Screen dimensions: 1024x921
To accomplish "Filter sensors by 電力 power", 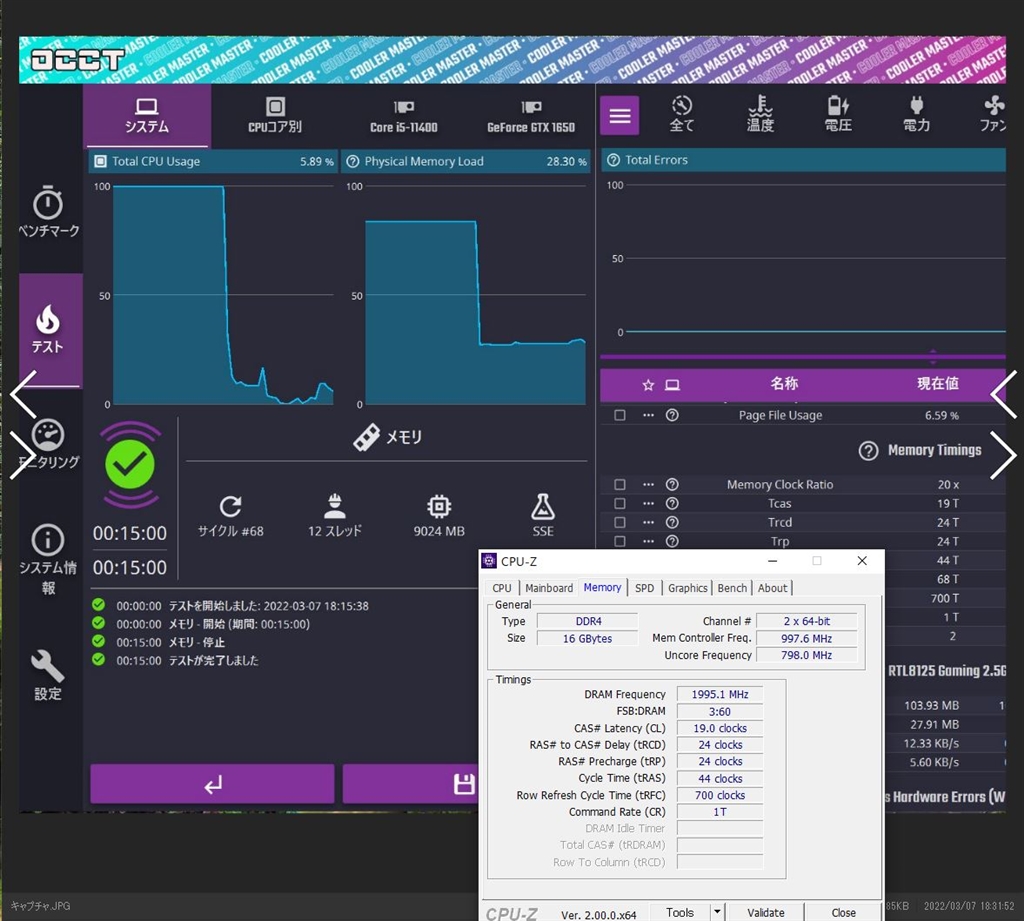I will coord(916,114).
